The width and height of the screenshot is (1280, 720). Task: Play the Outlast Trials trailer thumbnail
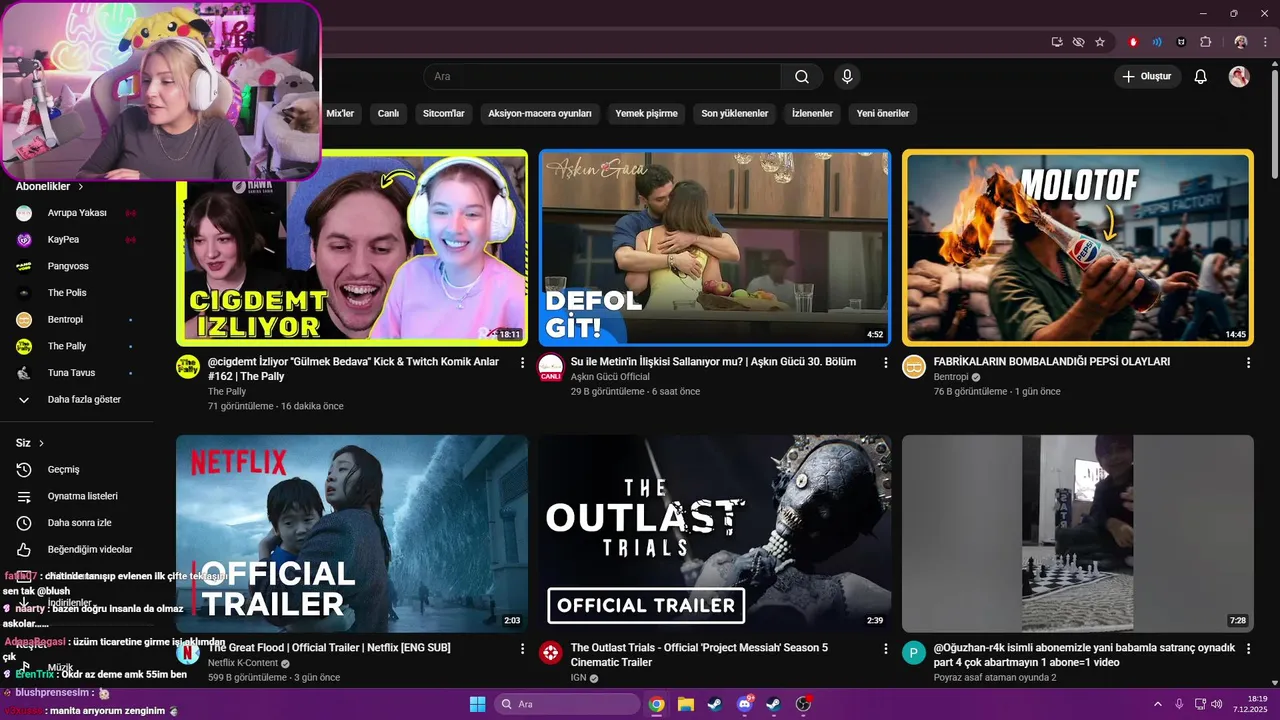pyautogui.click(x=715, y=533)
